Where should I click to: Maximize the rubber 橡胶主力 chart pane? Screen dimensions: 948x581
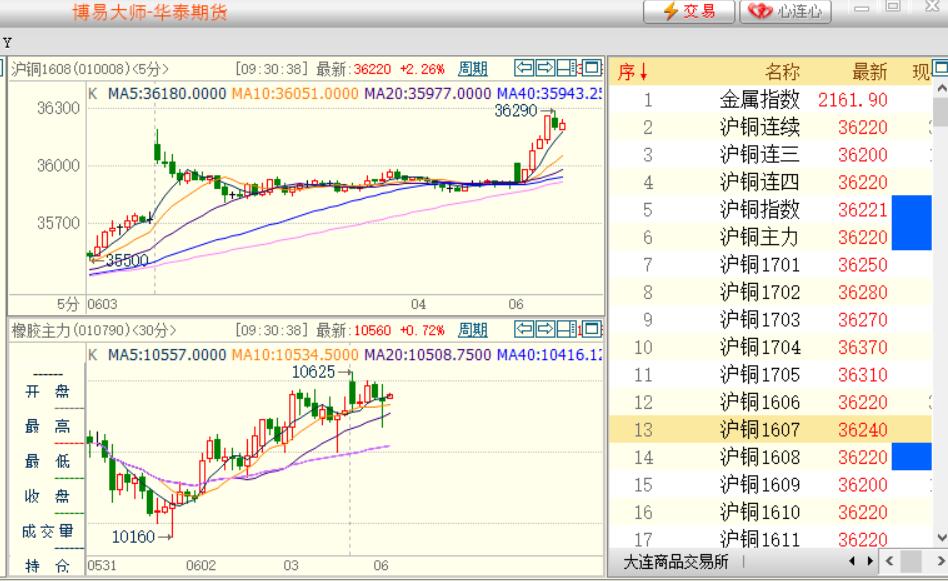pyautogui.click(x=591, y=330)
